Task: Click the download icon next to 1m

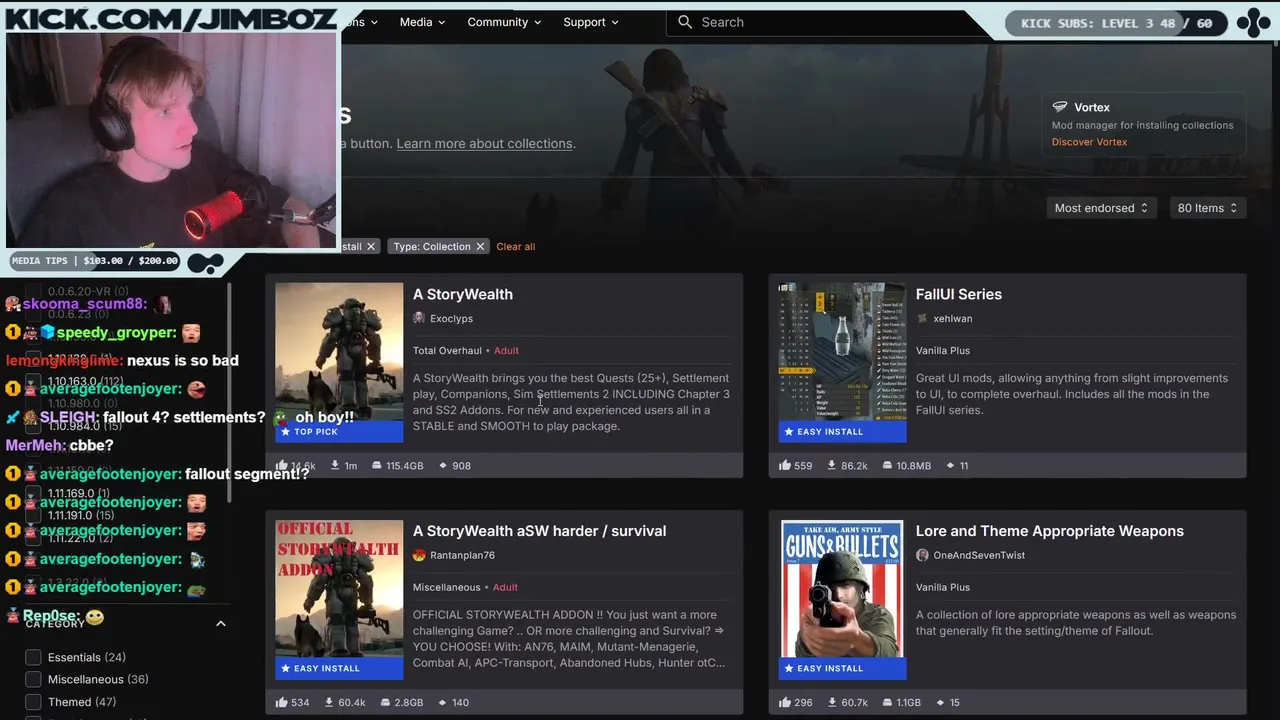Action: coord(333,466)
